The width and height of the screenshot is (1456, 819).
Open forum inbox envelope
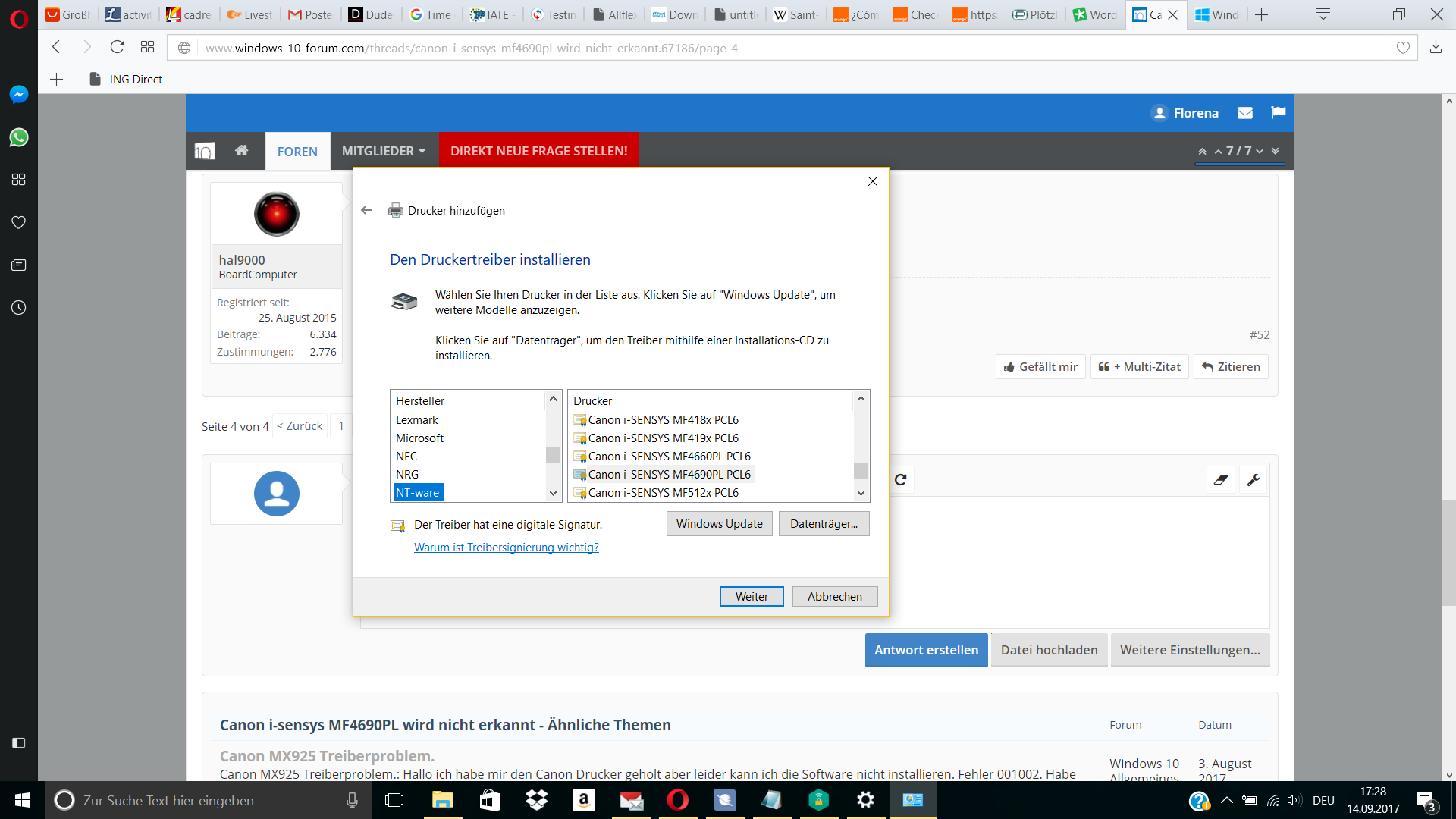point(1245,113)
